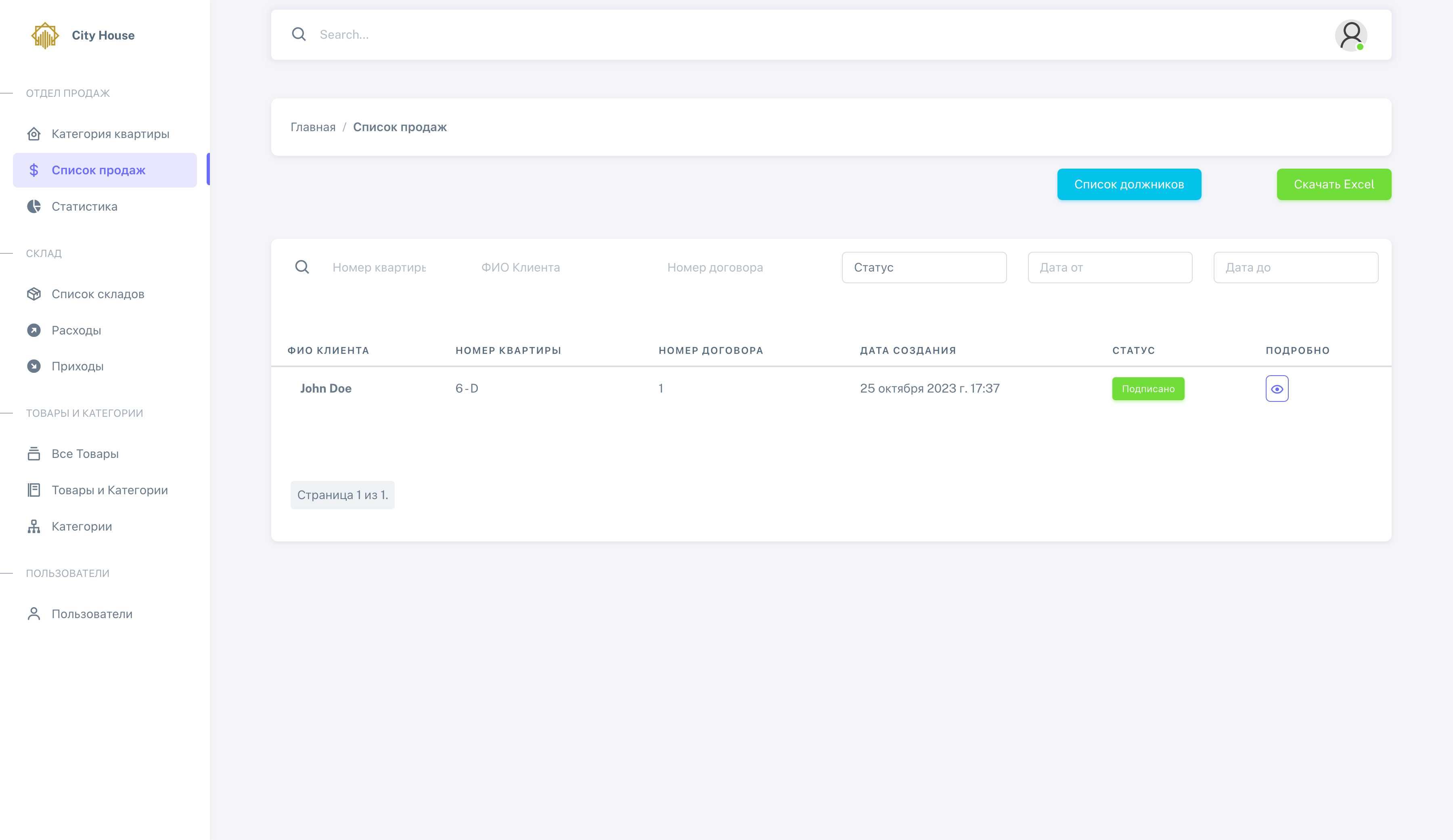Image resolution: width=1453 pixels, height=840 pixels.
Task: Focus the top Search... field
Action: [x=819, y=35]
